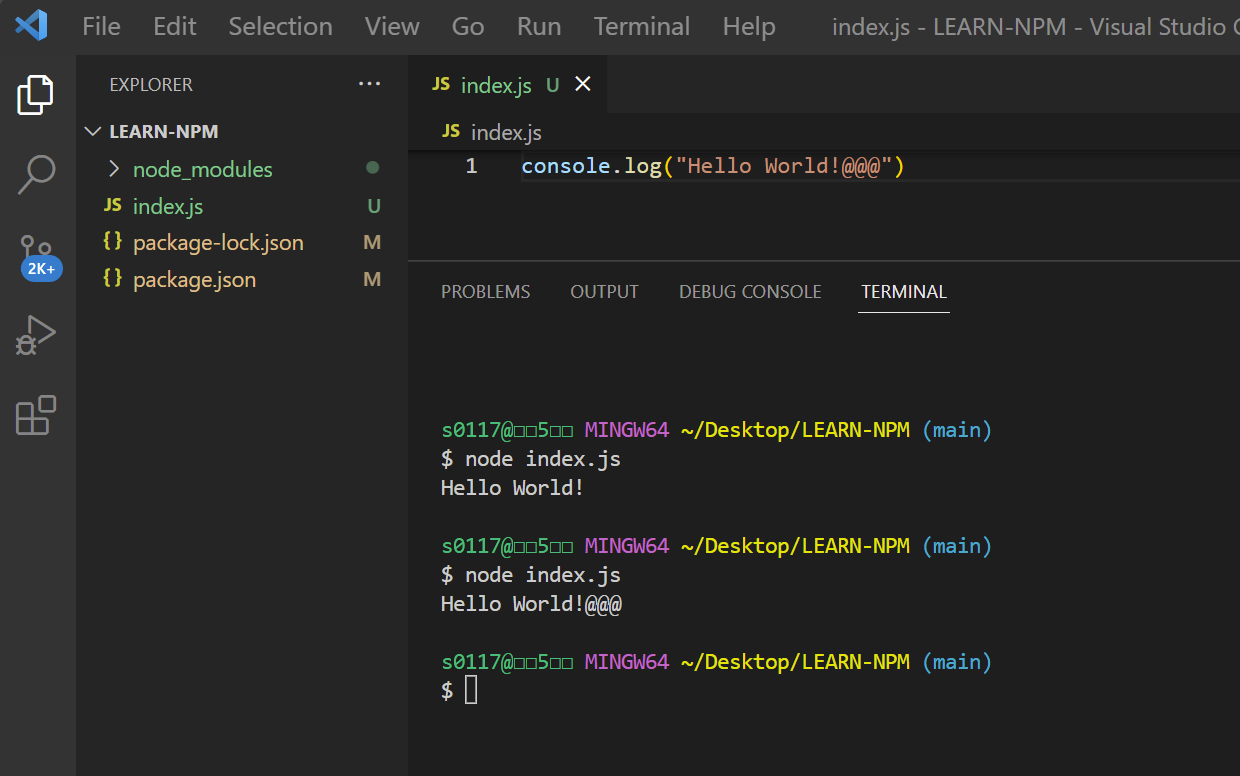Click the JS icon in breadcrumb
This screenshot has height=776, width=1240.
click(x=451, y=131)
